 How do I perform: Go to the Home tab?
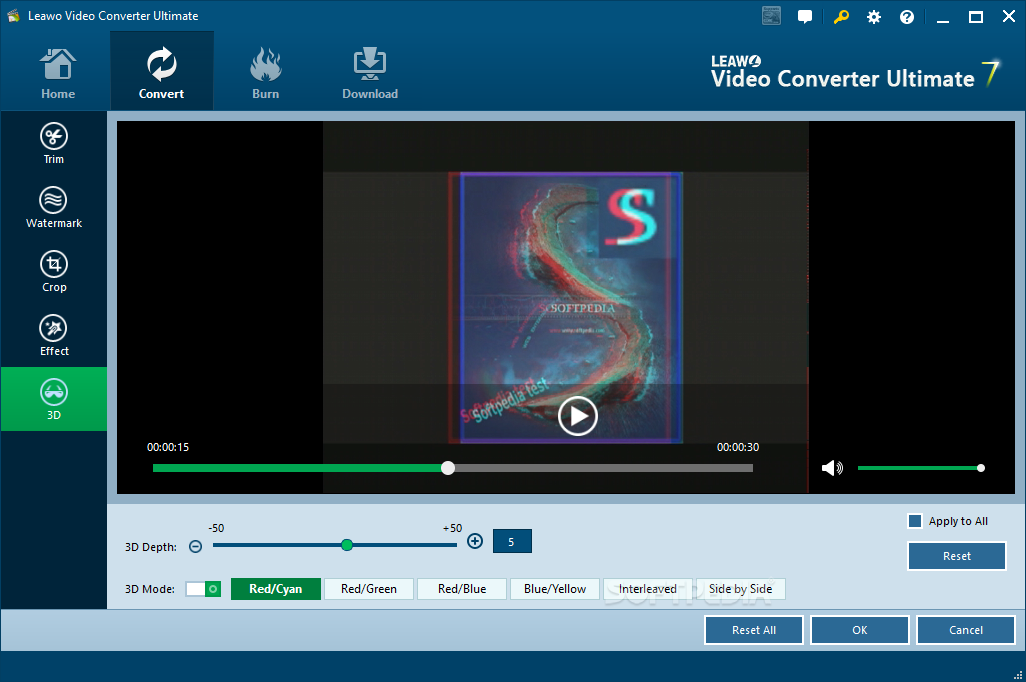(x=58, y=73)
